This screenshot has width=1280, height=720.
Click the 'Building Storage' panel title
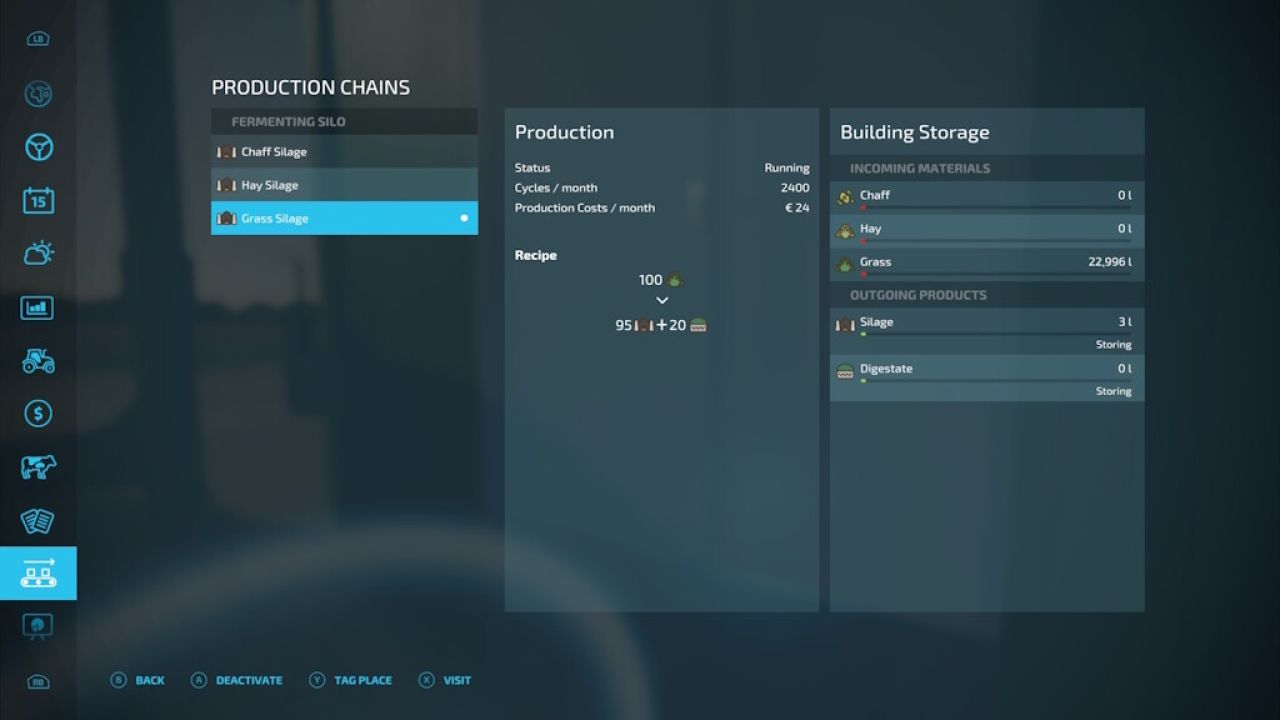[915, 132]
